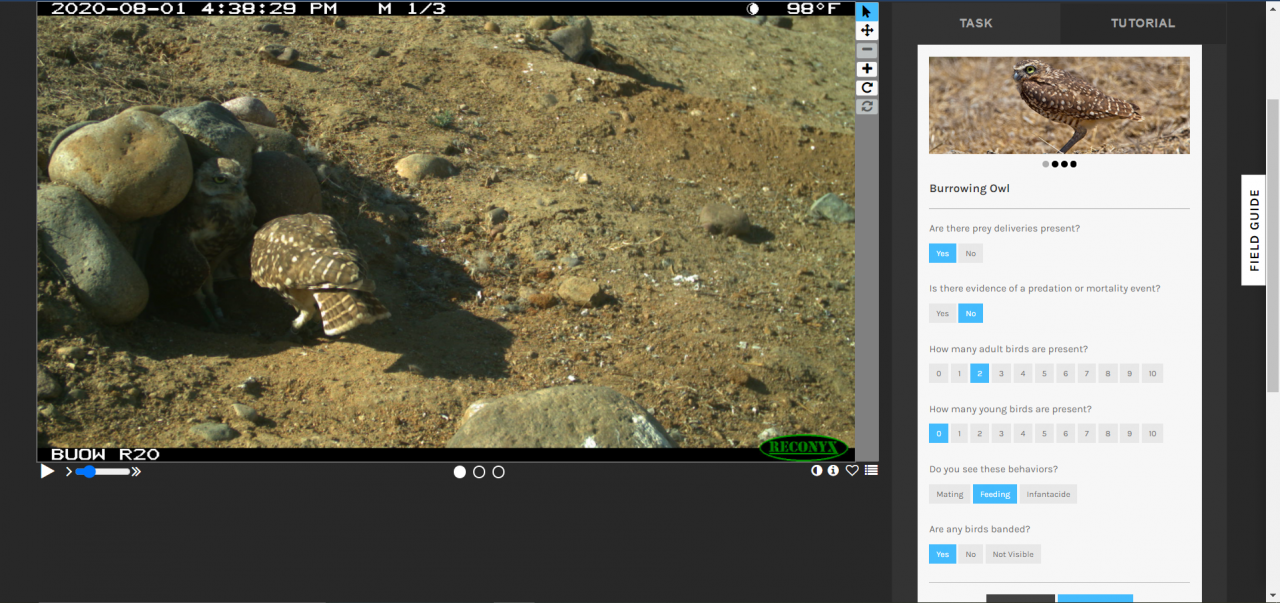
Task: Set young birds count to 10
Action: [1152, 433]
